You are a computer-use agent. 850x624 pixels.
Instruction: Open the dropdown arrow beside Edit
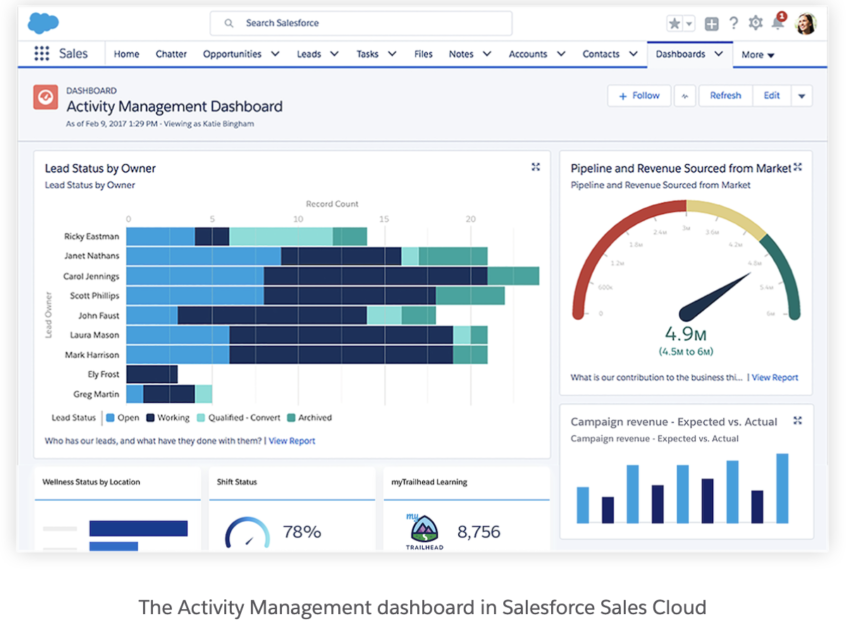(801, 96)
